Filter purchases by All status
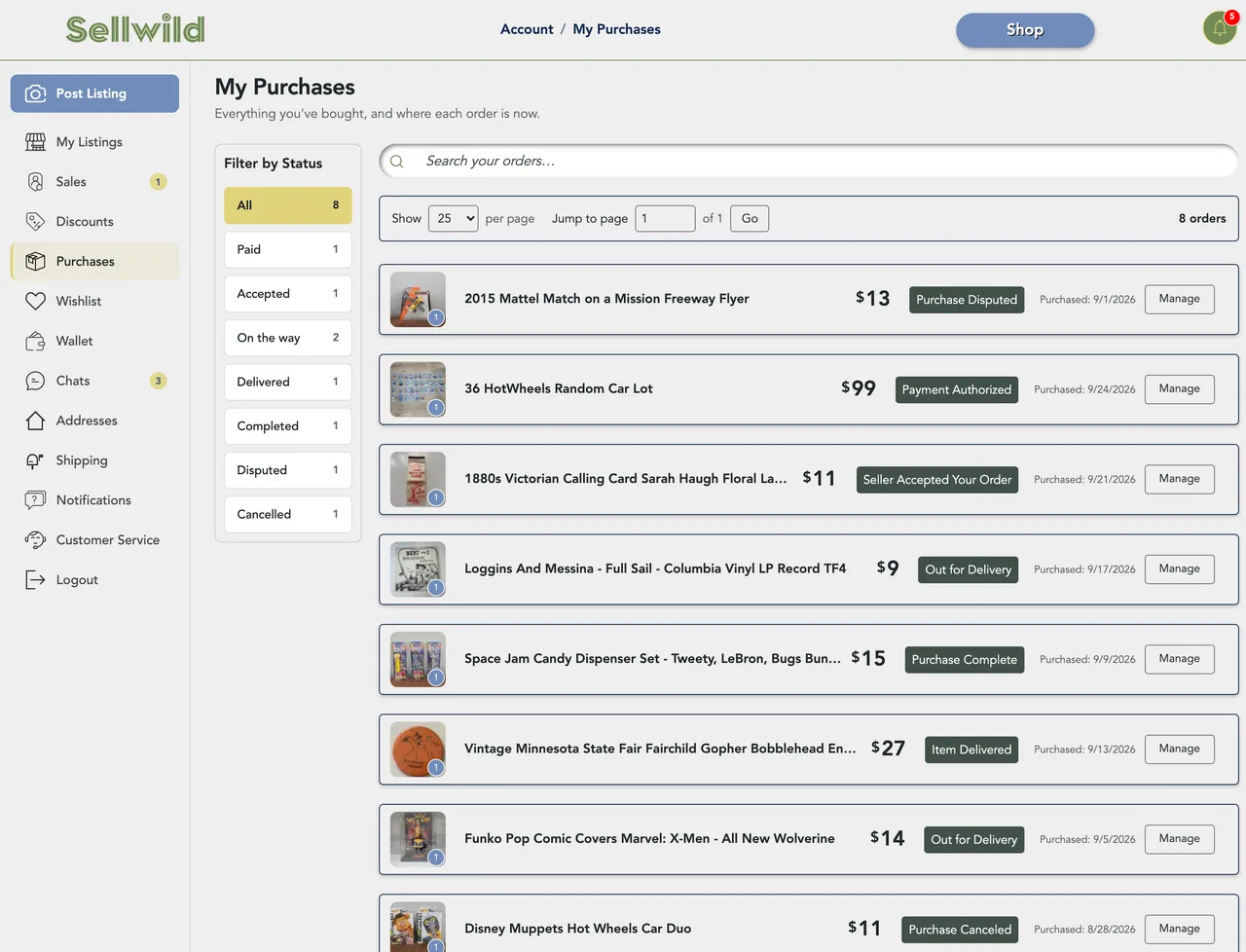 point(288,205)
